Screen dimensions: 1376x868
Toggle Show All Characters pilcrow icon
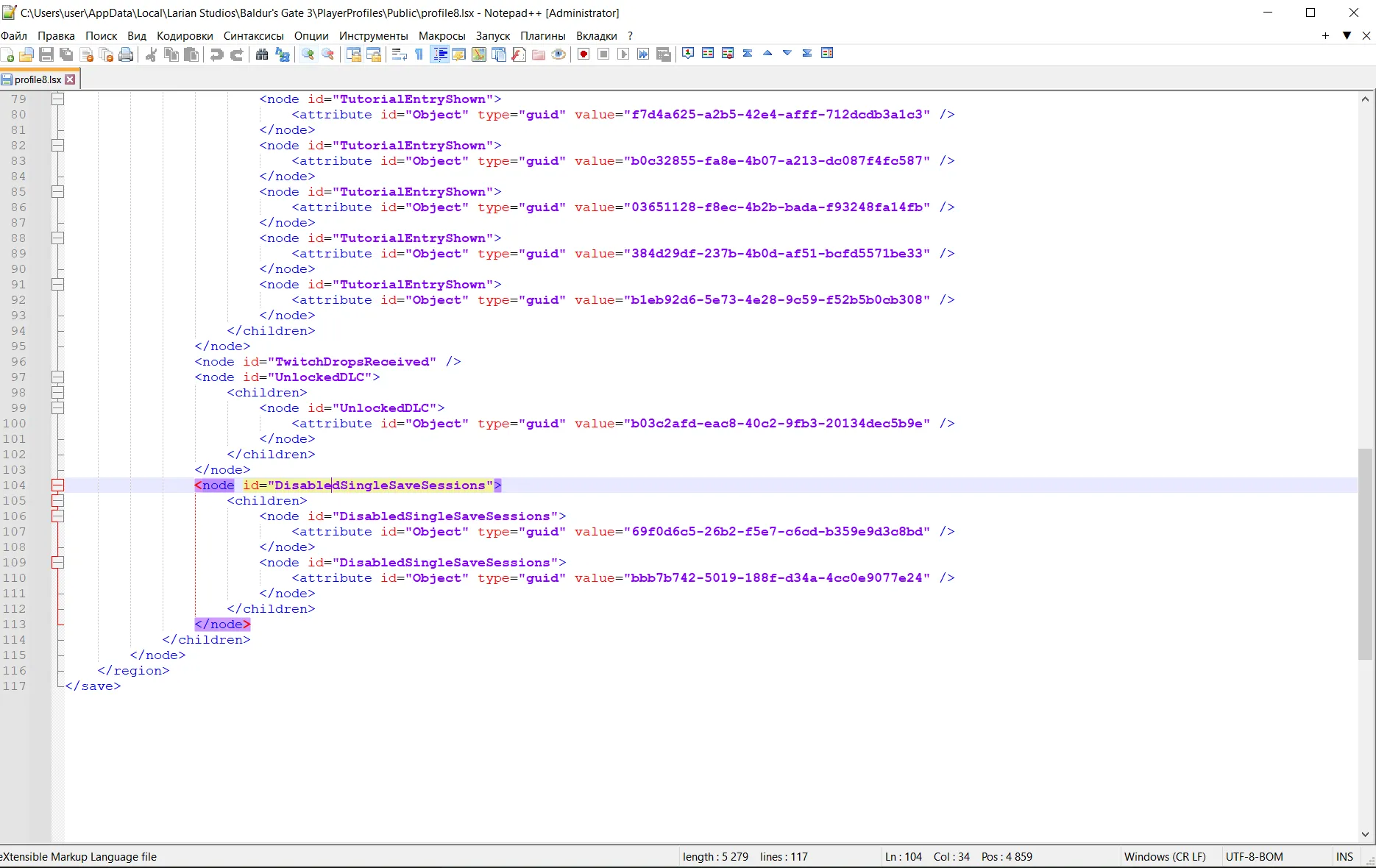[x=419, y=54]
